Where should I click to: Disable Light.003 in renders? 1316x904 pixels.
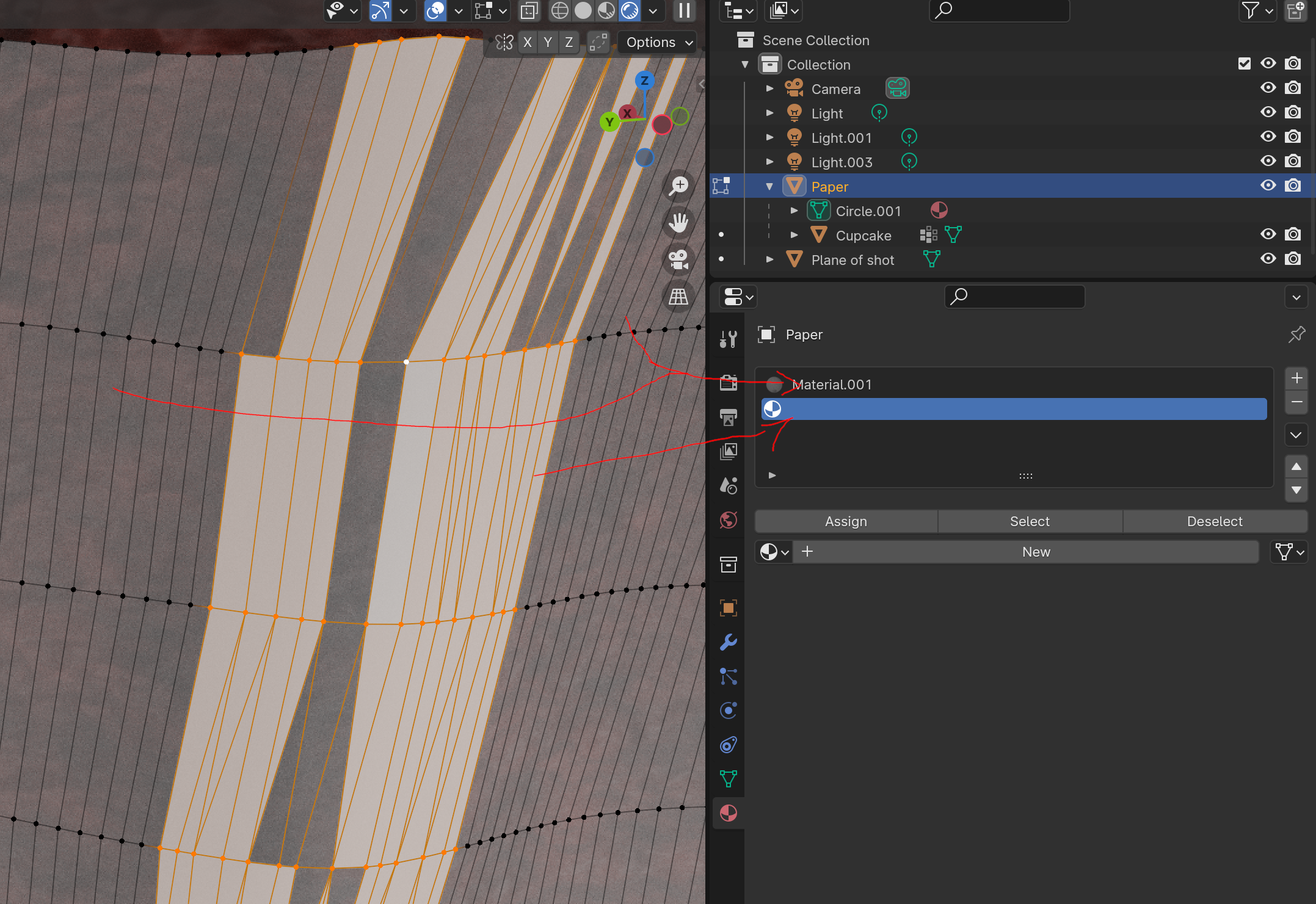point(1293,161)
